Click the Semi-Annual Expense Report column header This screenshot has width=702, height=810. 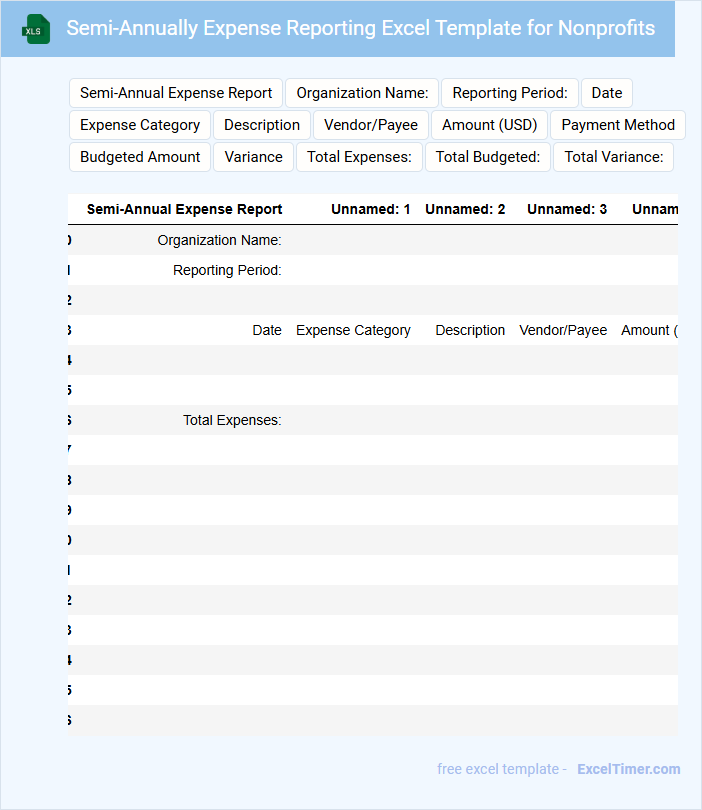[x=184, y=210]
